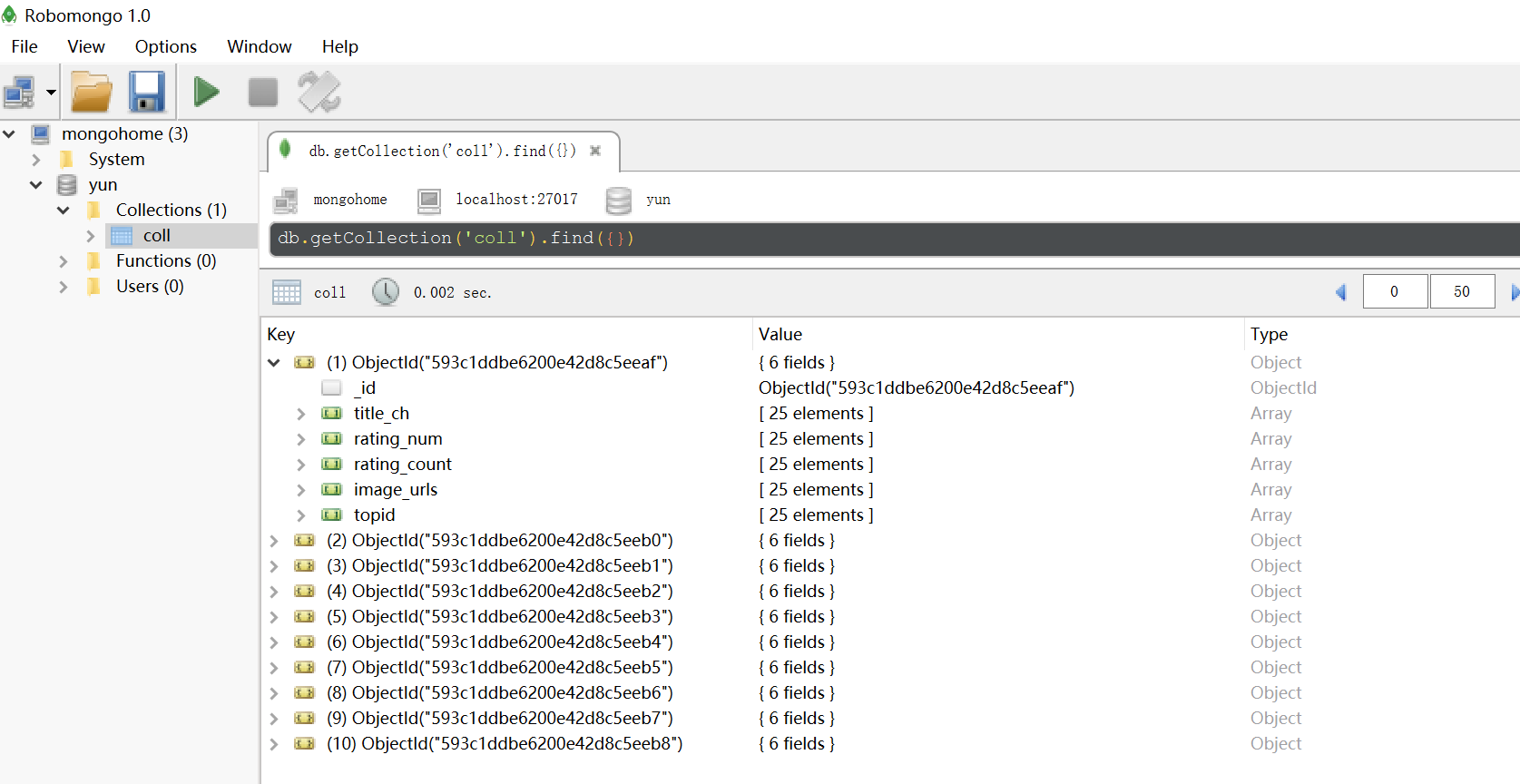
Task: Select document (4) ObjectId row
Action: (889, 591)
